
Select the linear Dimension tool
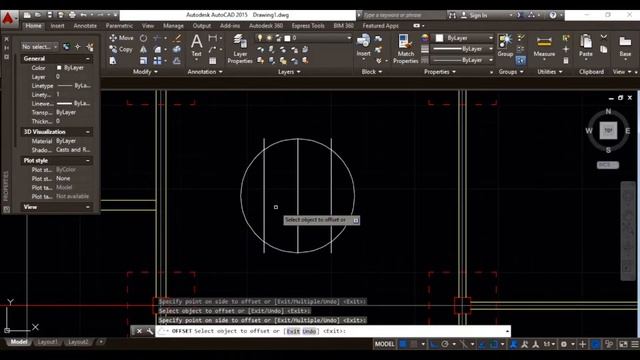213,38
